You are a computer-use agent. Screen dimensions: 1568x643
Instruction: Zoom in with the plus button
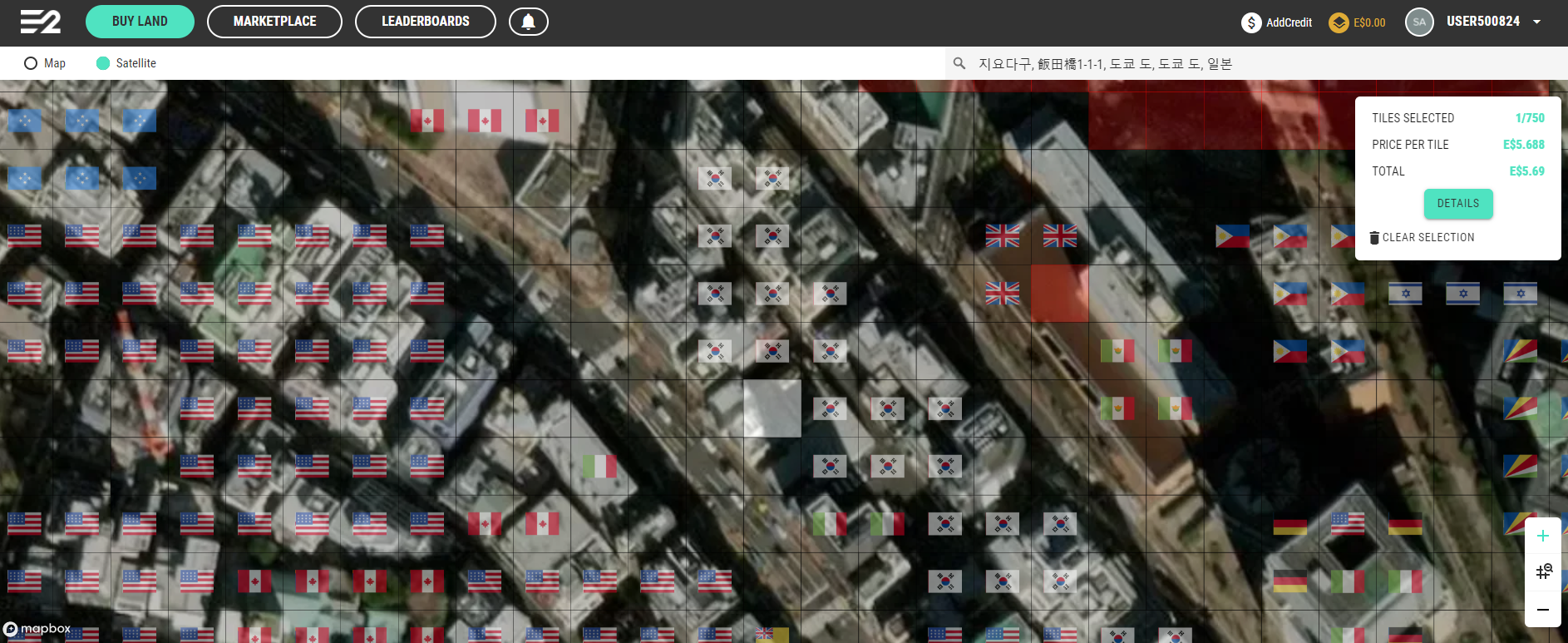pyautogui.click(x=1543, y=536)
